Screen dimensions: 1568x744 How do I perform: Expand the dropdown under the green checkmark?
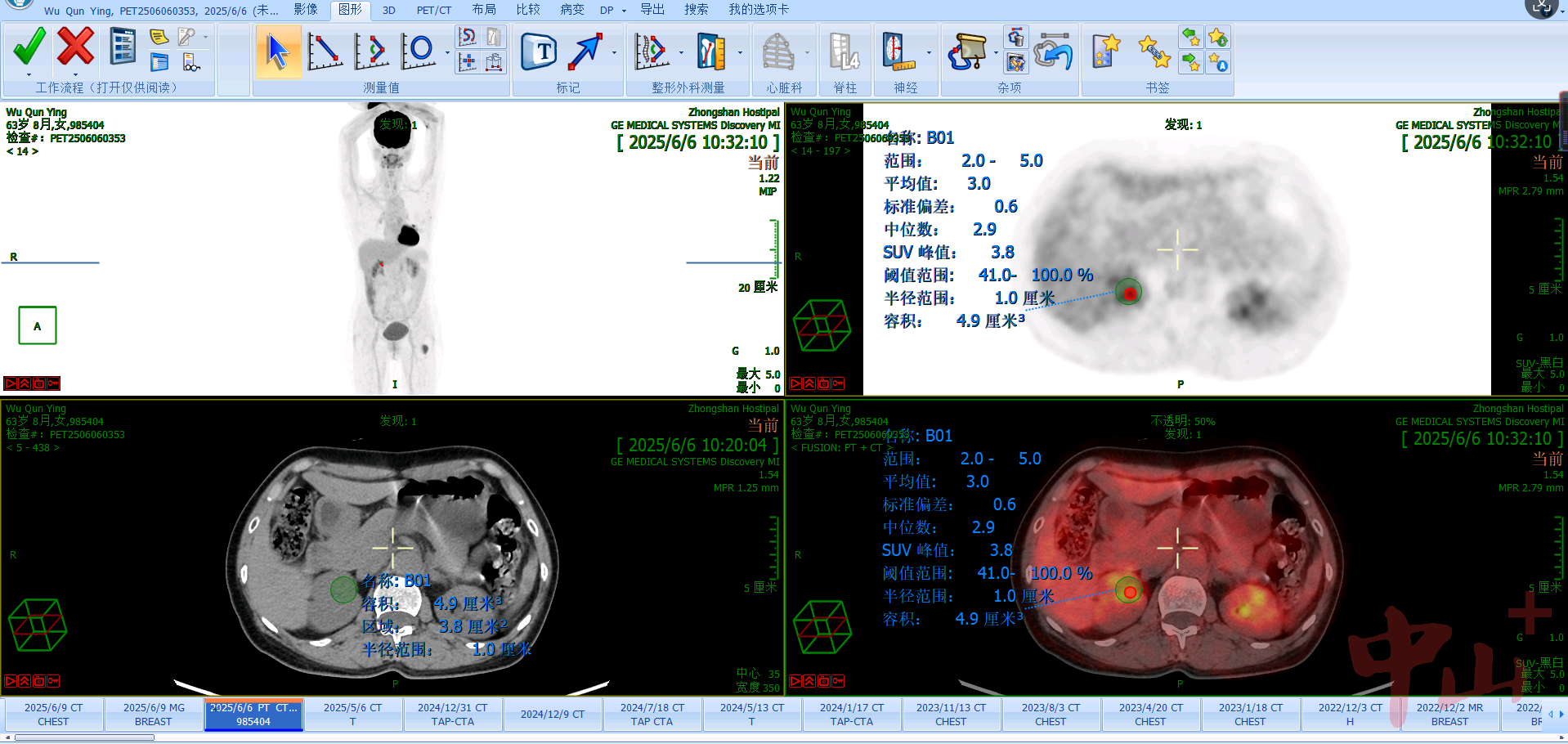click(x=29, y=74)
